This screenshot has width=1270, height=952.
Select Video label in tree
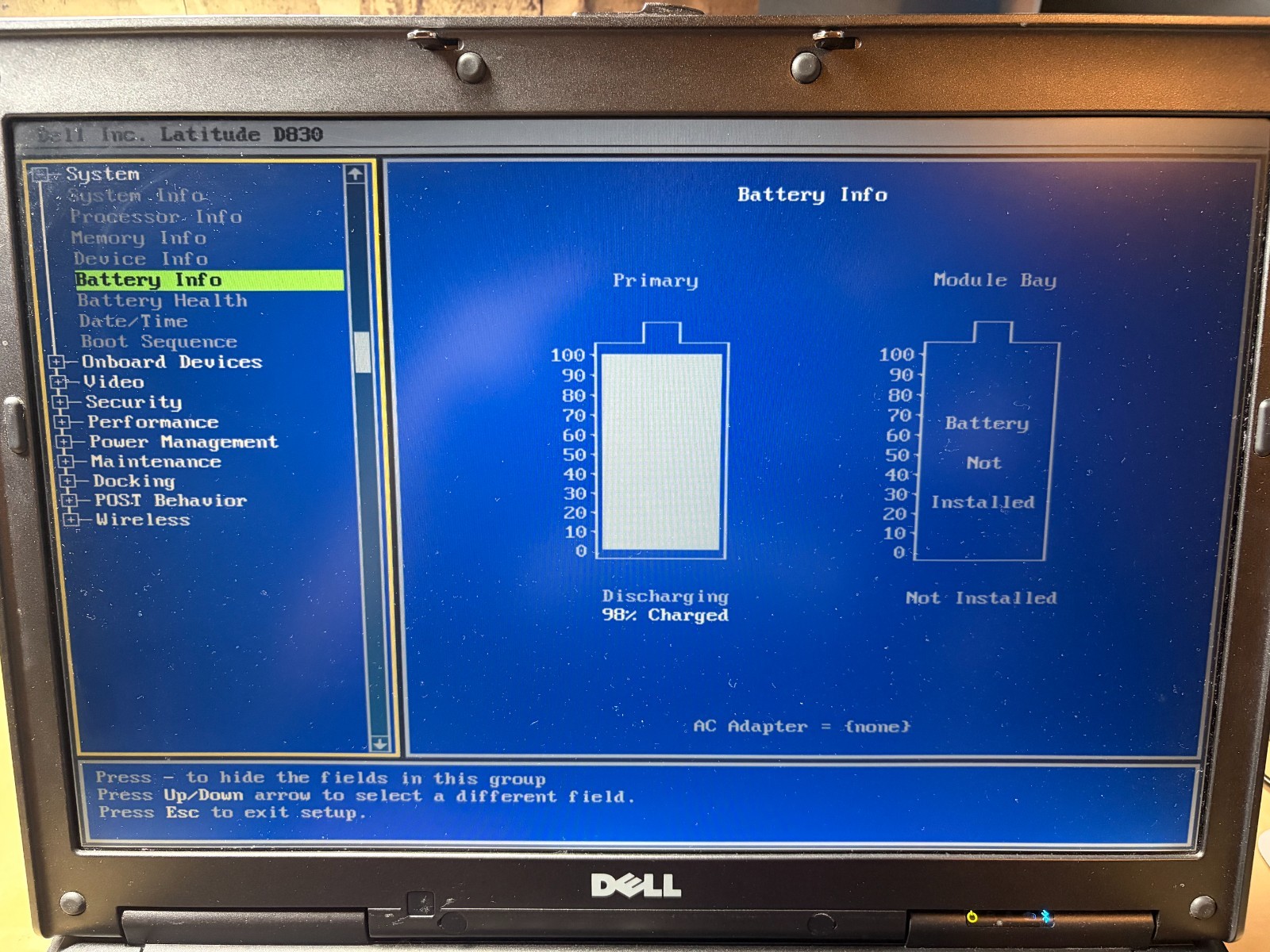114,382
